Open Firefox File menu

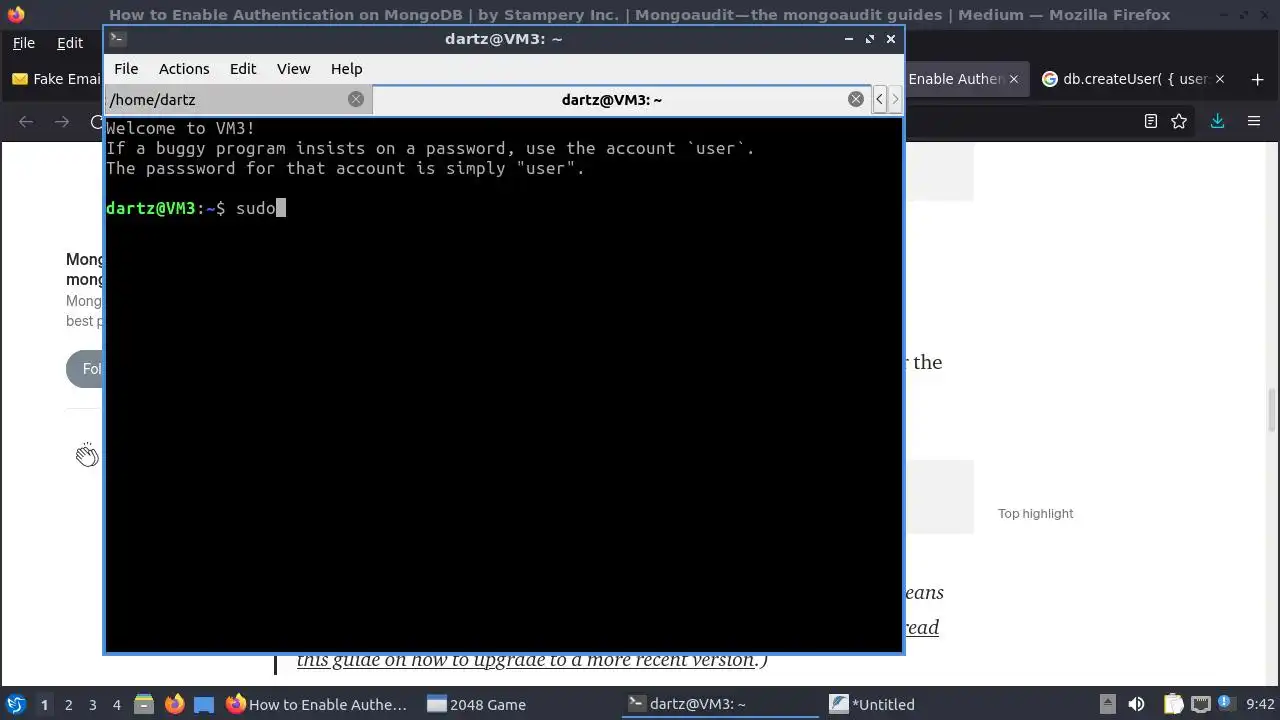(x=23, y=43)
